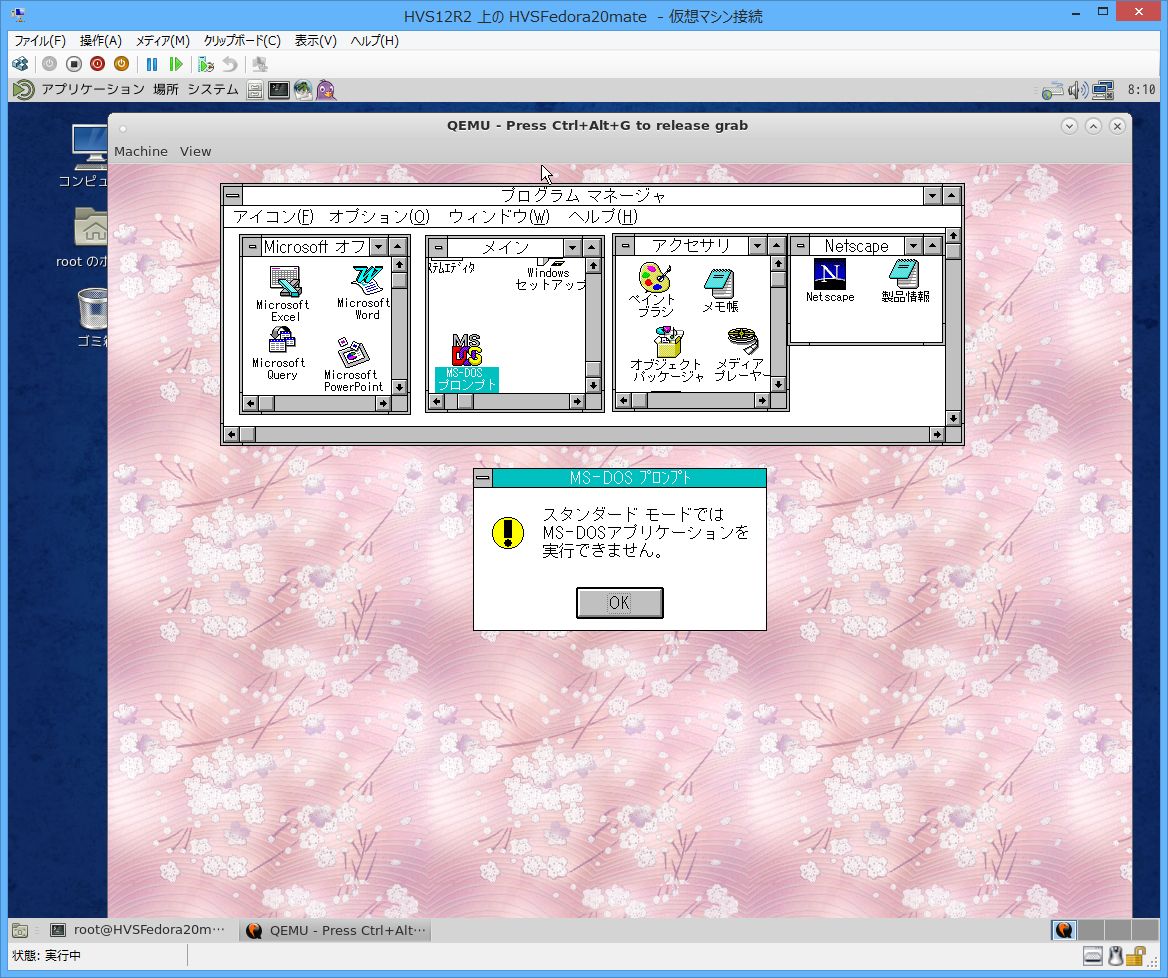Minimize the メイン group with down arrow

pos(572,247)
